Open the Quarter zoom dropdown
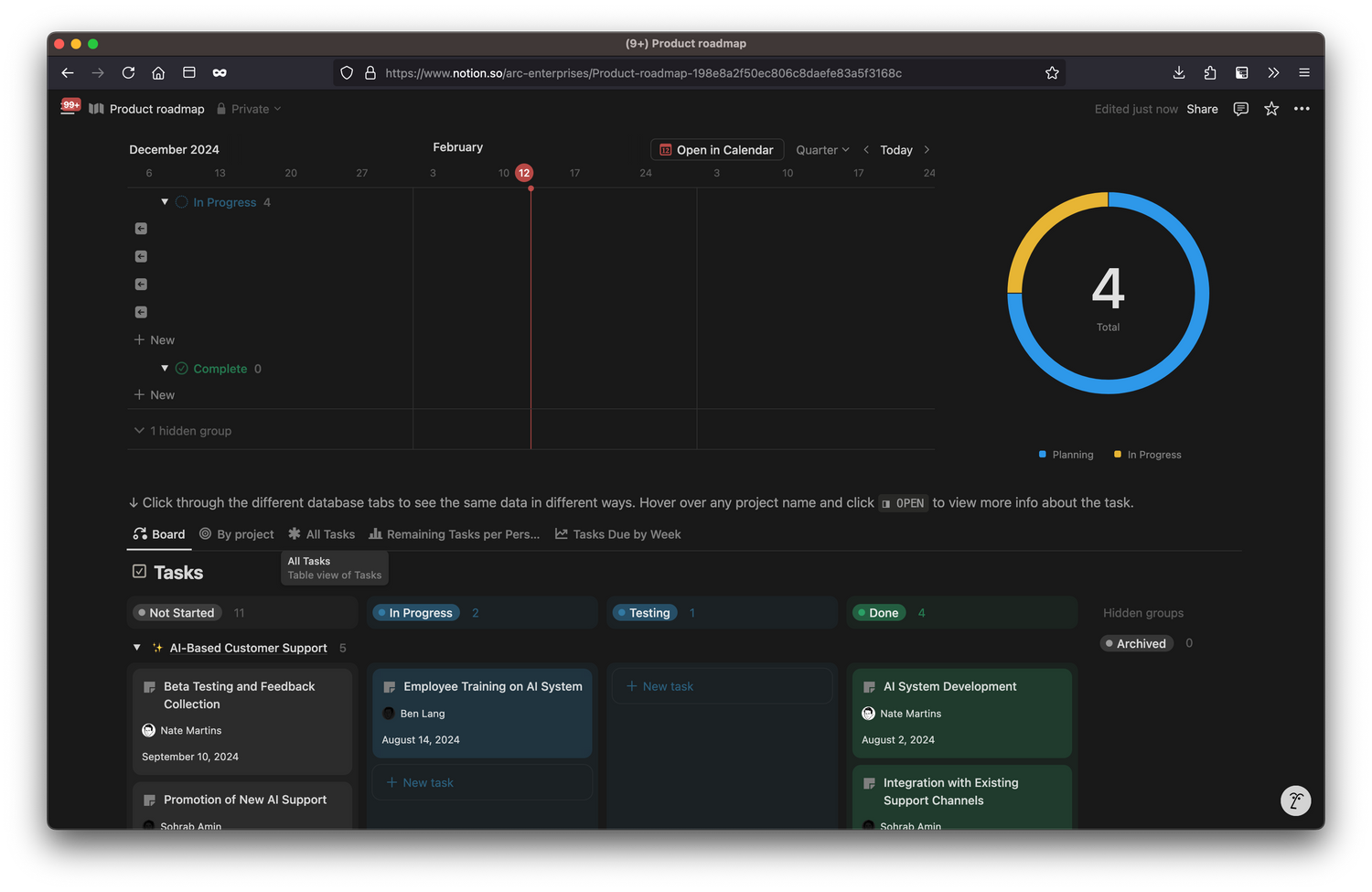Viewport: 1372px width, 892px height. [821, 149]
